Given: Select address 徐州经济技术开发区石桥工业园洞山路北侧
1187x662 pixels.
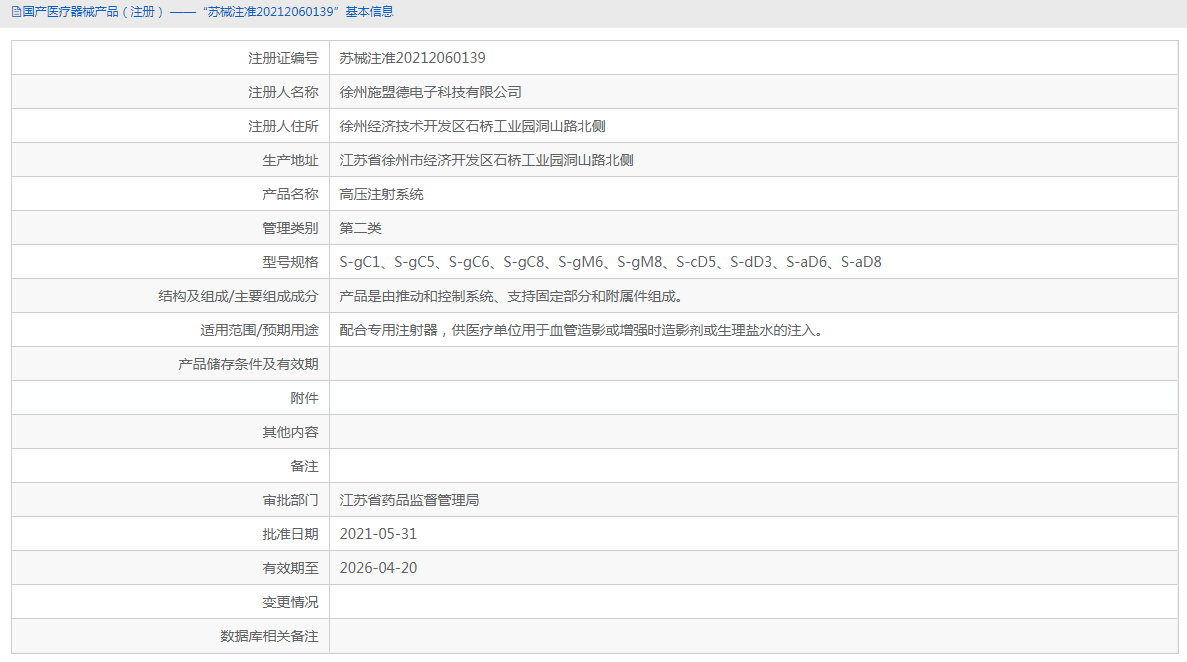Looking at the screenshot, I should click(x=472, y=126).
